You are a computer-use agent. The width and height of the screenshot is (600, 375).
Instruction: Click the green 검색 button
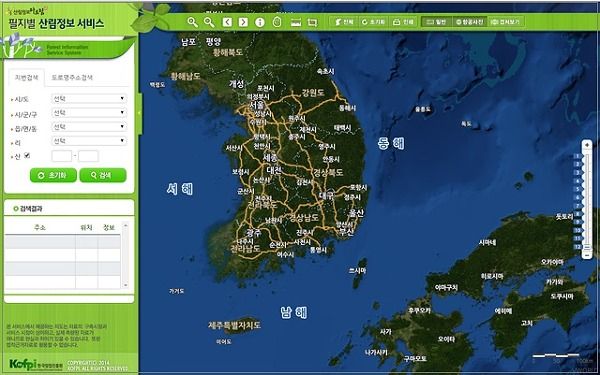[x=103, y=175]
